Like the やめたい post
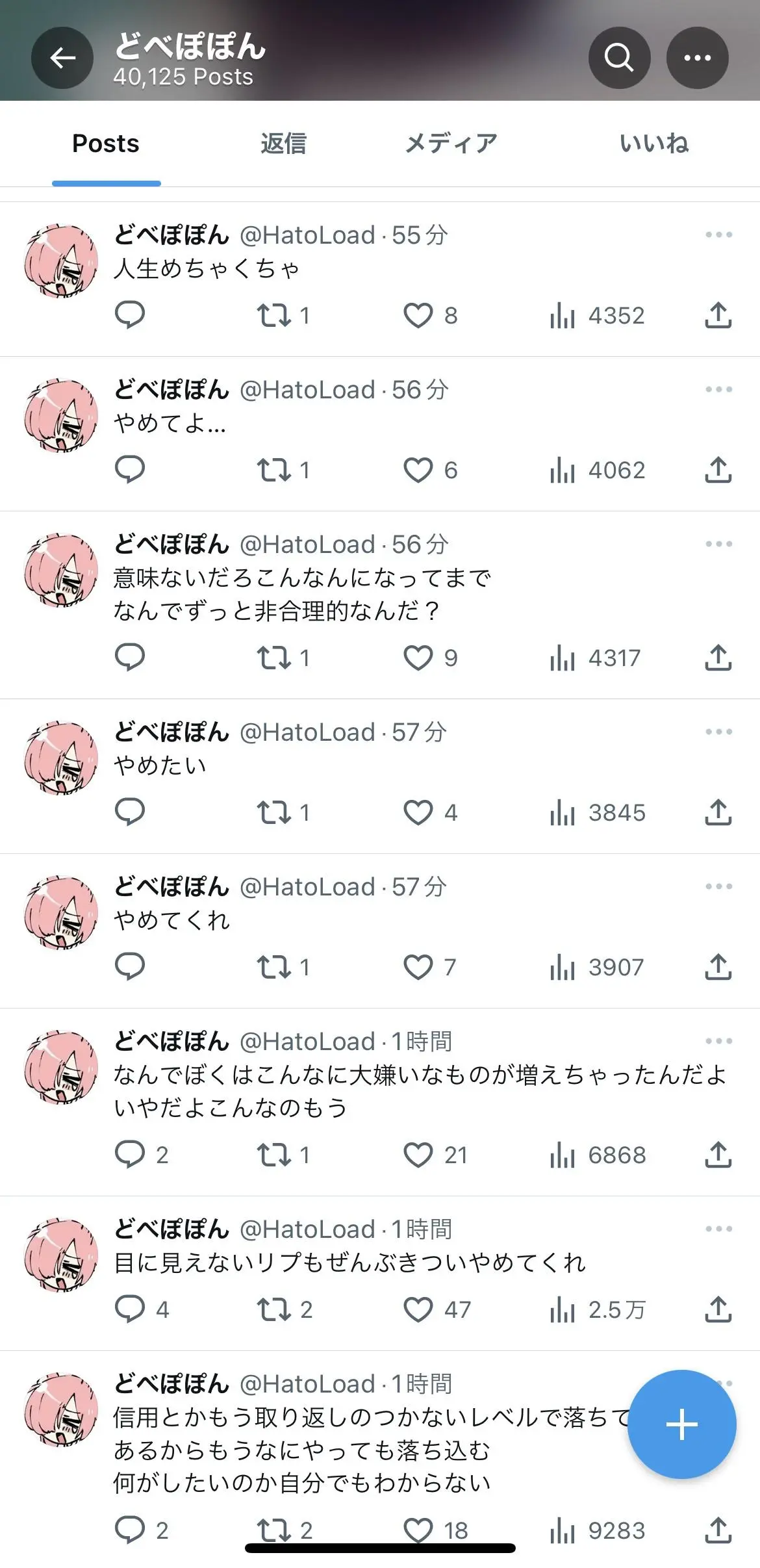Image resolution: width=760 pixels, height=1568 pixels. pyautogui.click(x=431, y=812)
